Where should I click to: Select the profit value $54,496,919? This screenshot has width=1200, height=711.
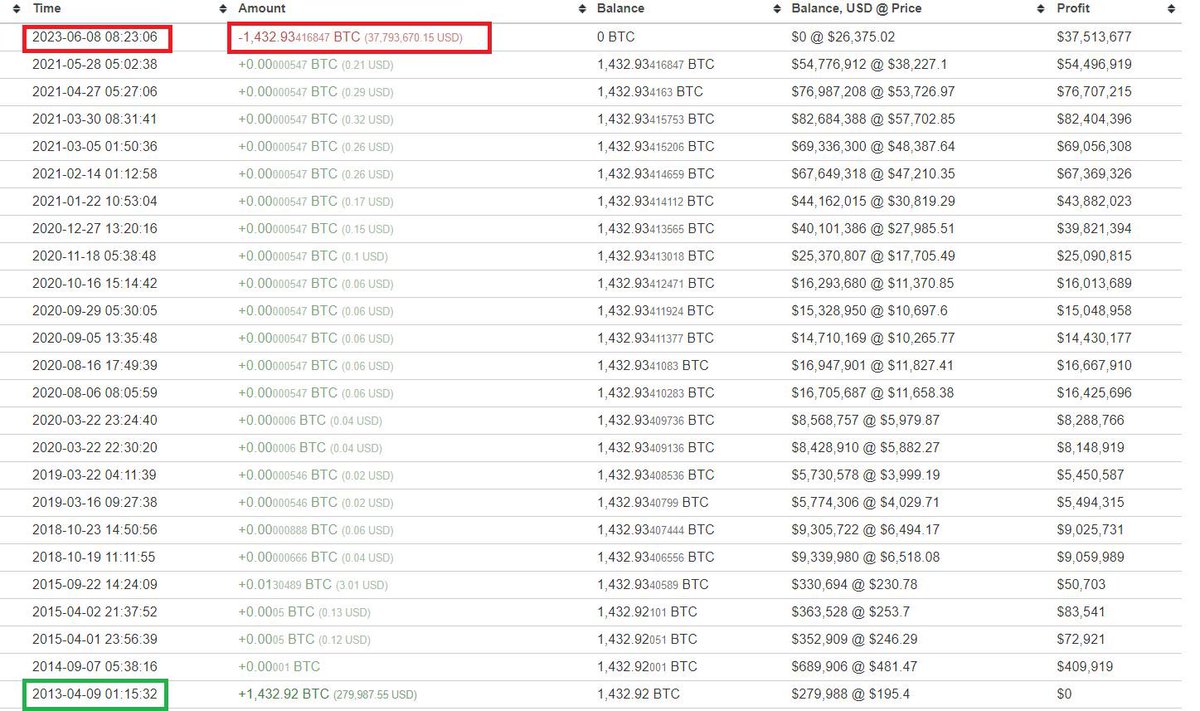(x=1094, y=64)
